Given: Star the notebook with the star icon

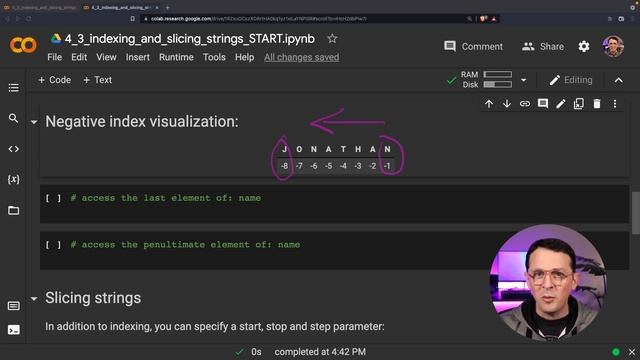Looking at the screenshot, I should point(332,39).
